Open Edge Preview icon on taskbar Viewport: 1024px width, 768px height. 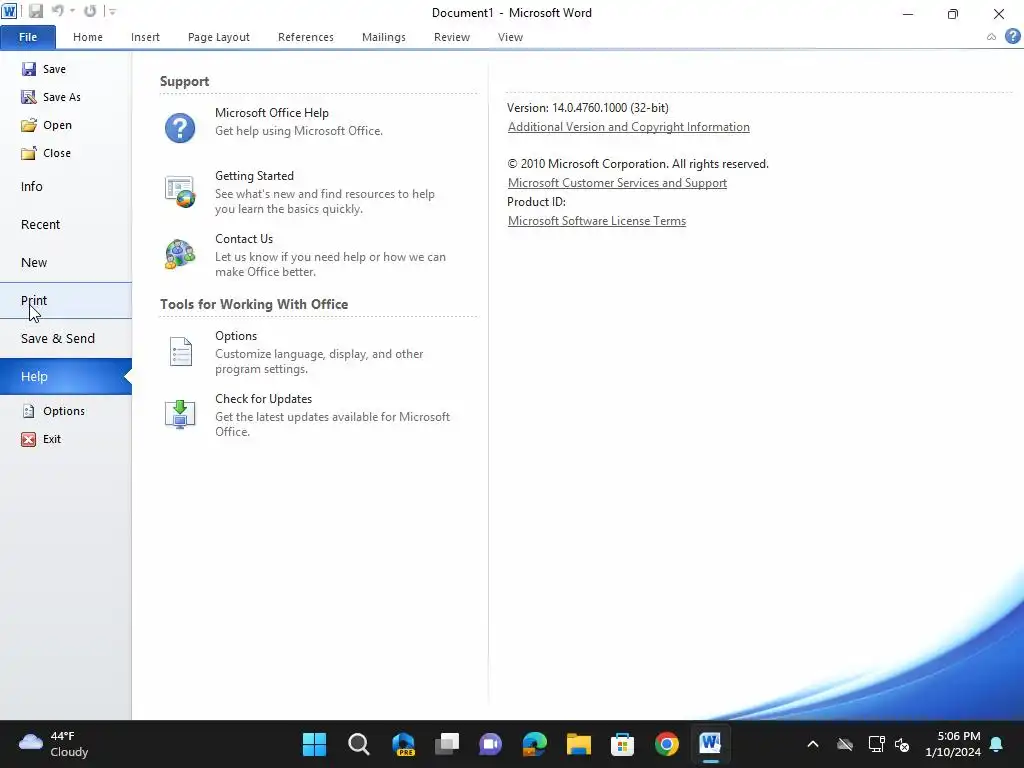403,744
